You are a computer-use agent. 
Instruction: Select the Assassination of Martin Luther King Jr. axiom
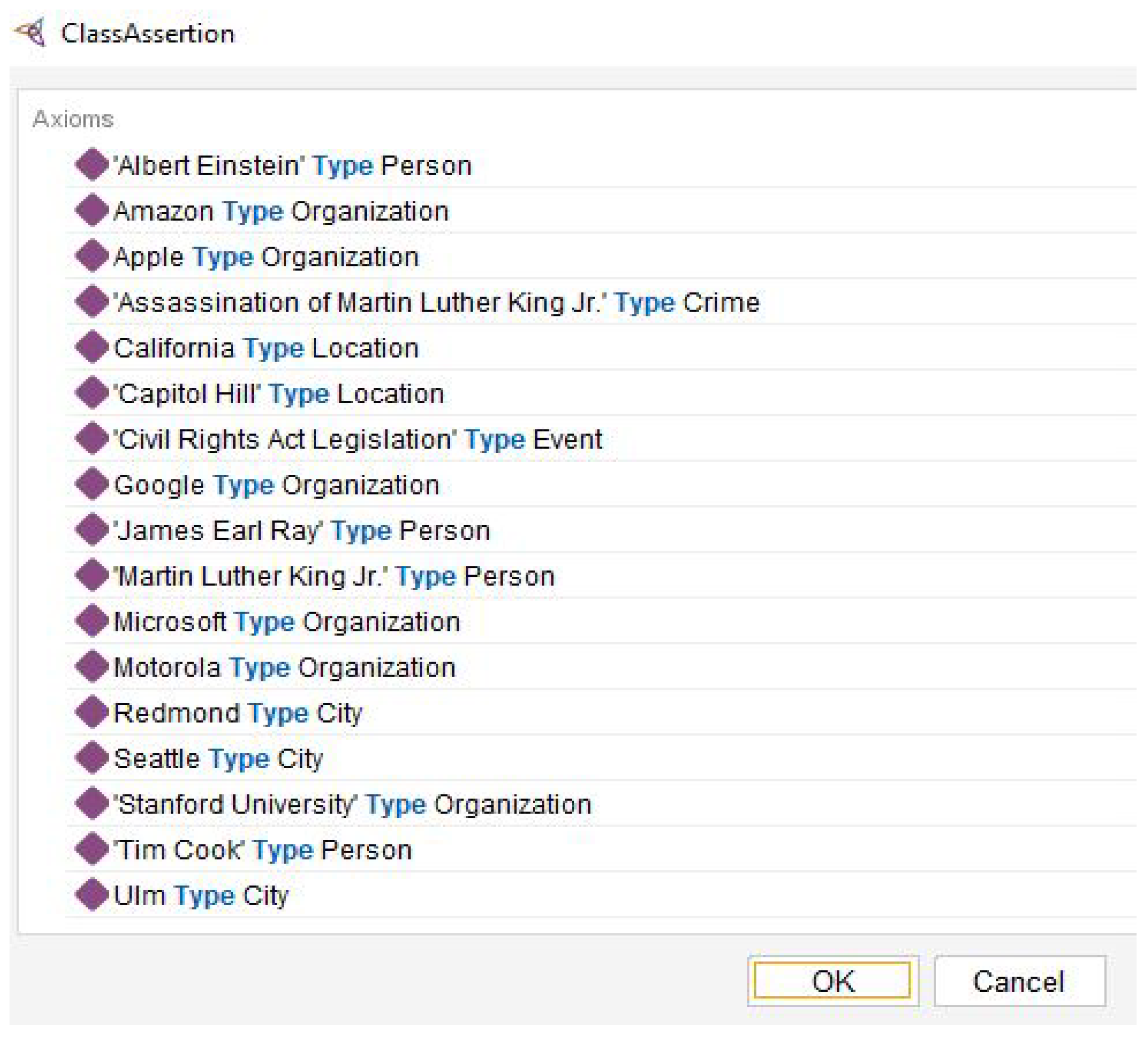pos(436,302)
